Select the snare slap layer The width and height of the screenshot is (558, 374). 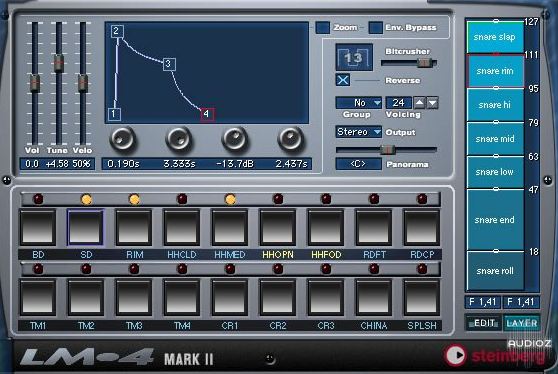click(x=495, y=37)
